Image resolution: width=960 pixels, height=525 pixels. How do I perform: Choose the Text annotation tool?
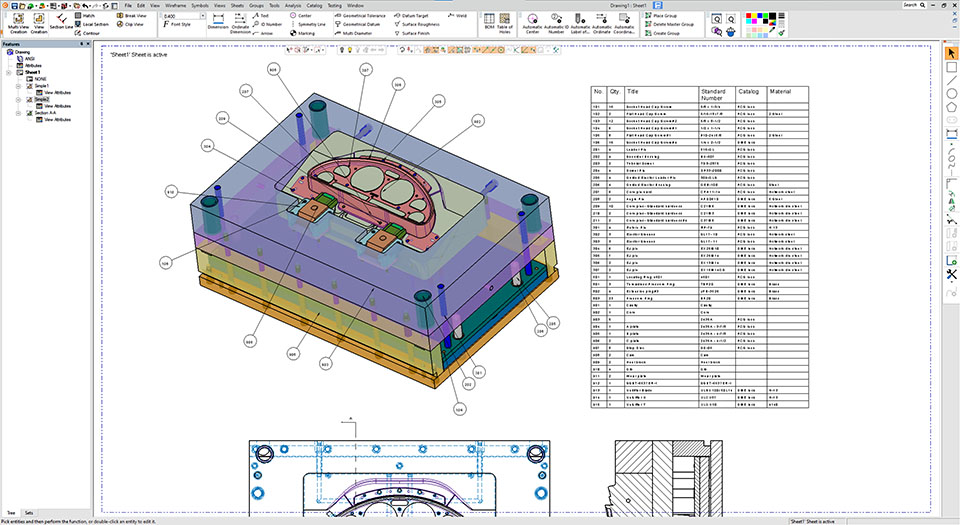[261, 15]
